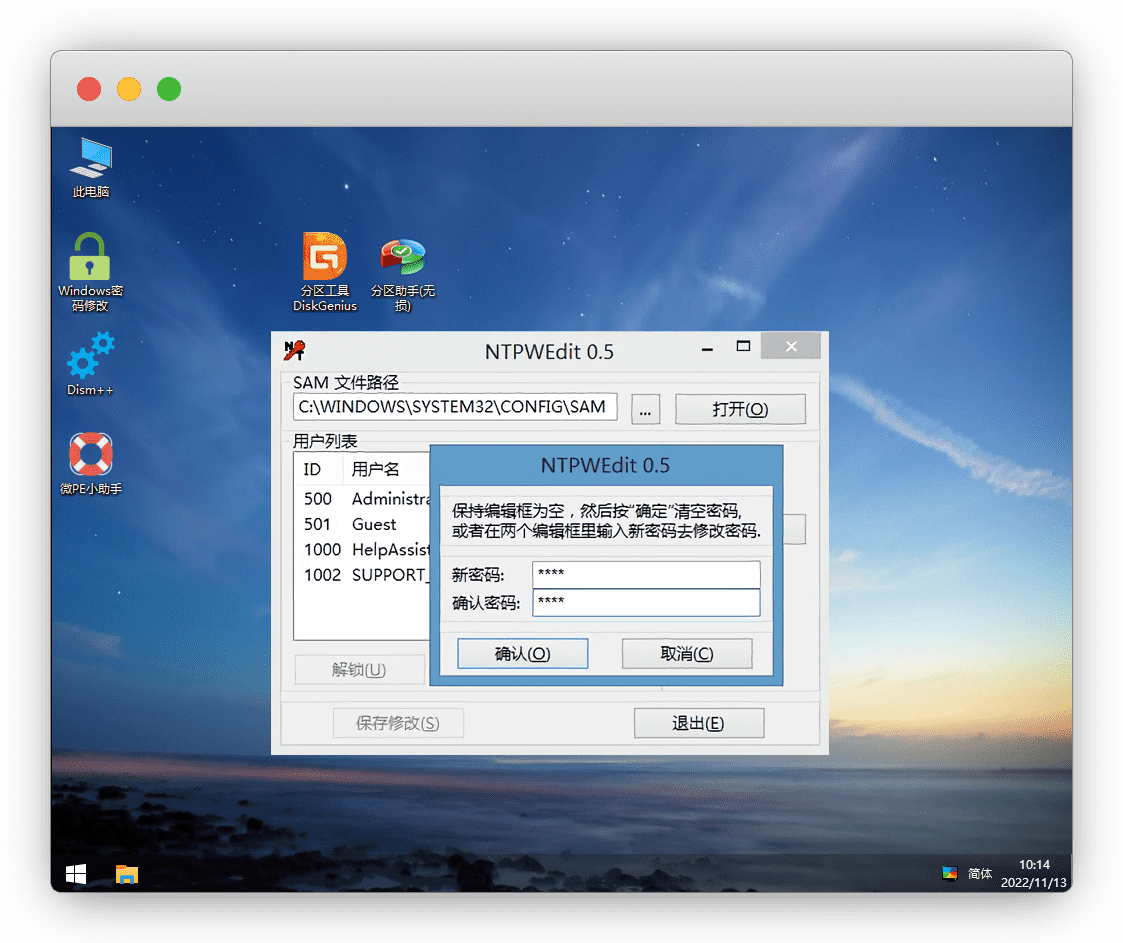Click the 打开(O) button
The height and width of the screenshot is (943, 1123).
click(x=740, y=409)
